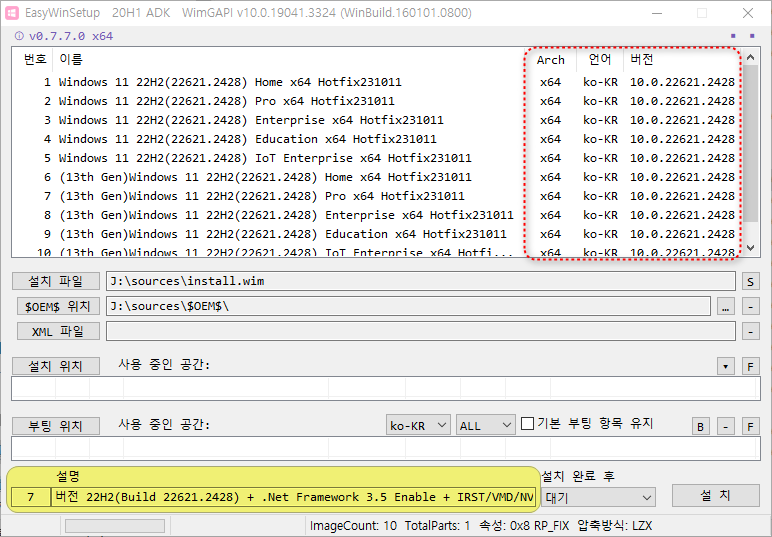Image resolution: width=772 pixels, height=537 pixels.
Task: Sort by the Arch column header
Action: tap(550, 60)
